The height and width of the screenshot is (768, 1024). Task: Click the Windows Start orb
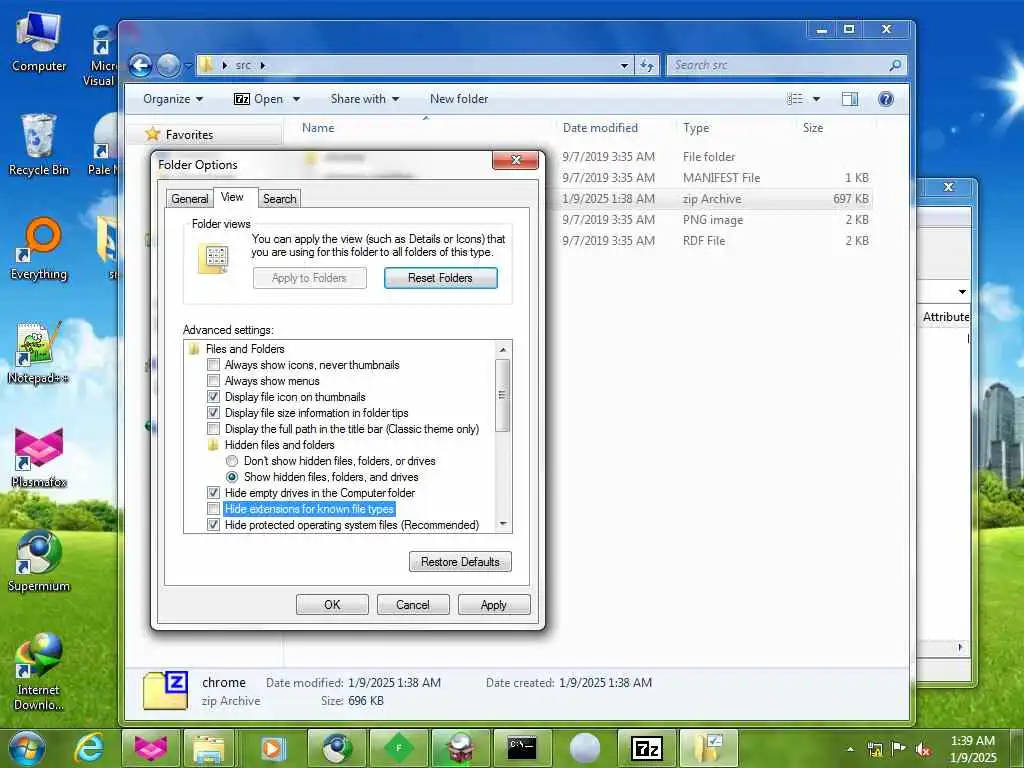(25, 748)
